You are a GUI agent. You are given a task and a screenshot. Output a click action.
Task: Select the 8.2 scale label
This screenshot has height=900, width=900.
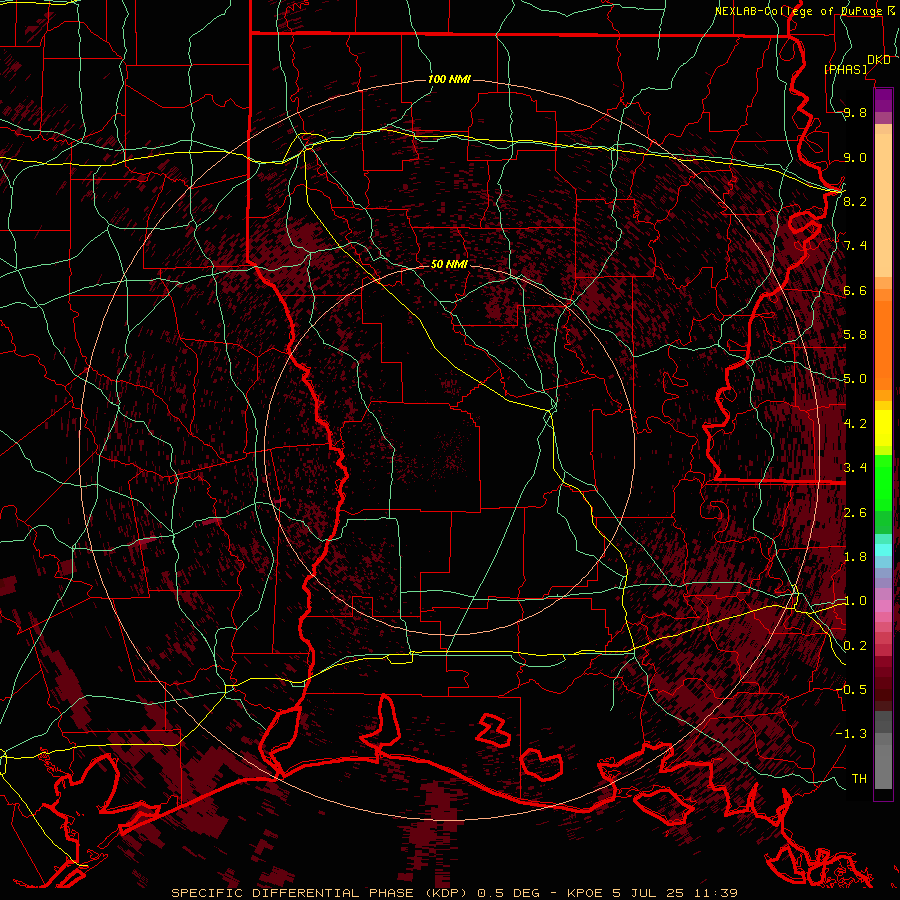tap(855, 201)
